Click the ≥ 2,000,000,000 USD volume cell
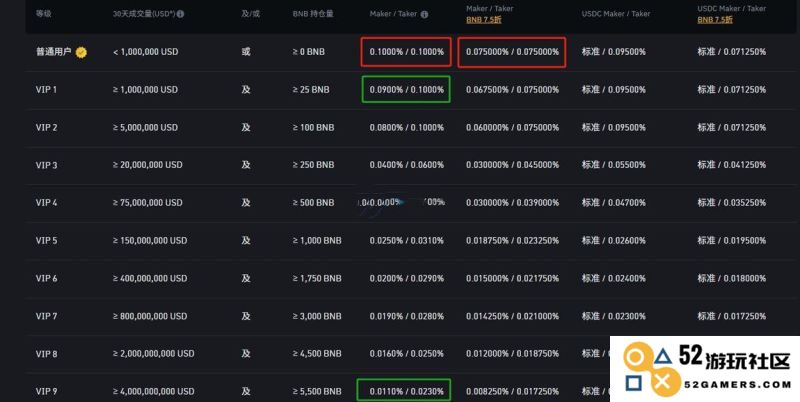The width and height of the screenshot is (800, 402). [x=154, y=354]
